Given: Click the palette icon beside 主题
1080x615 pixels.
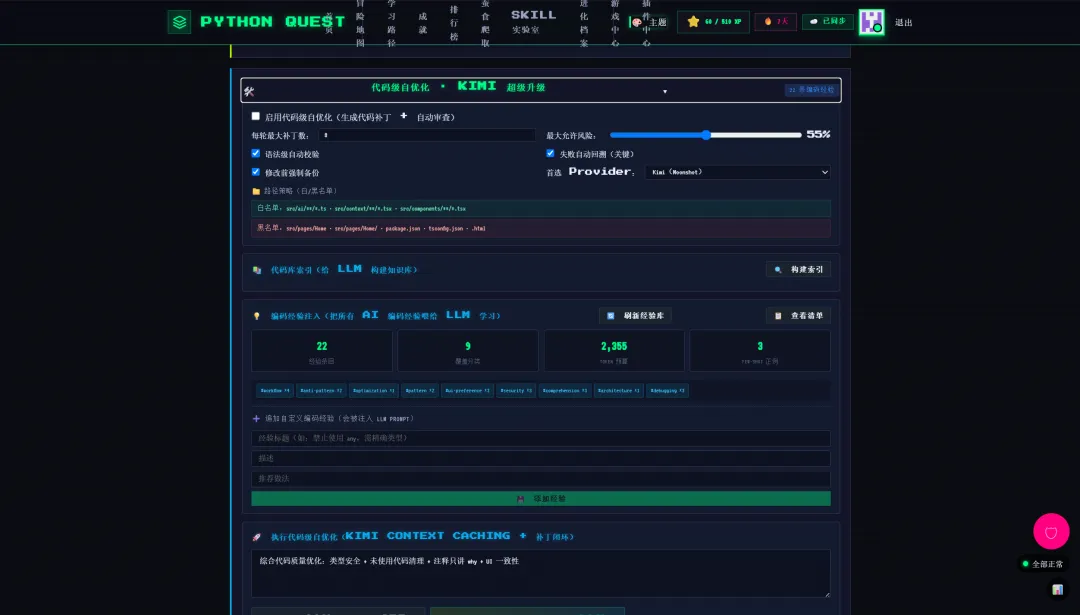Looking at the screenshot, I should [637, 22].
